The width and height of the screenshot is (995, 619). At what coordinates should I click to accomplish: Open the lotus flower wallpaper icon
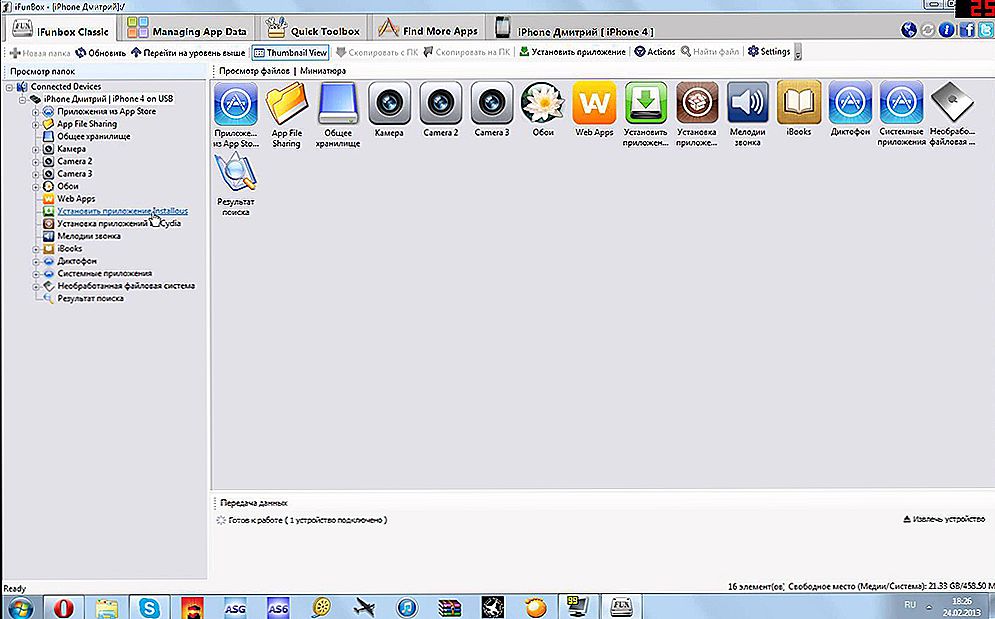(542, 103)
